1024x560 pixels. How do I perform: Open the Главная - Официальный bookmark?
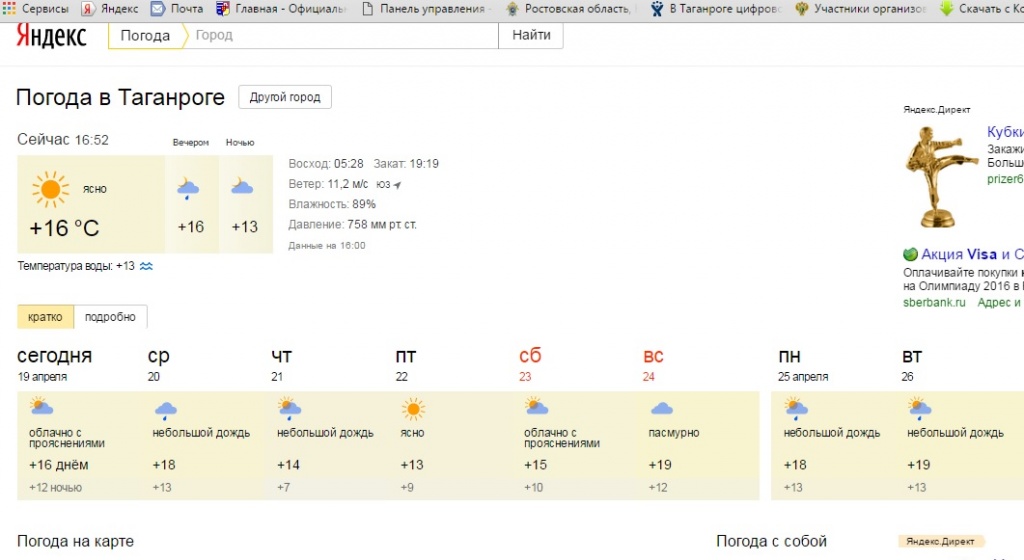281,8
